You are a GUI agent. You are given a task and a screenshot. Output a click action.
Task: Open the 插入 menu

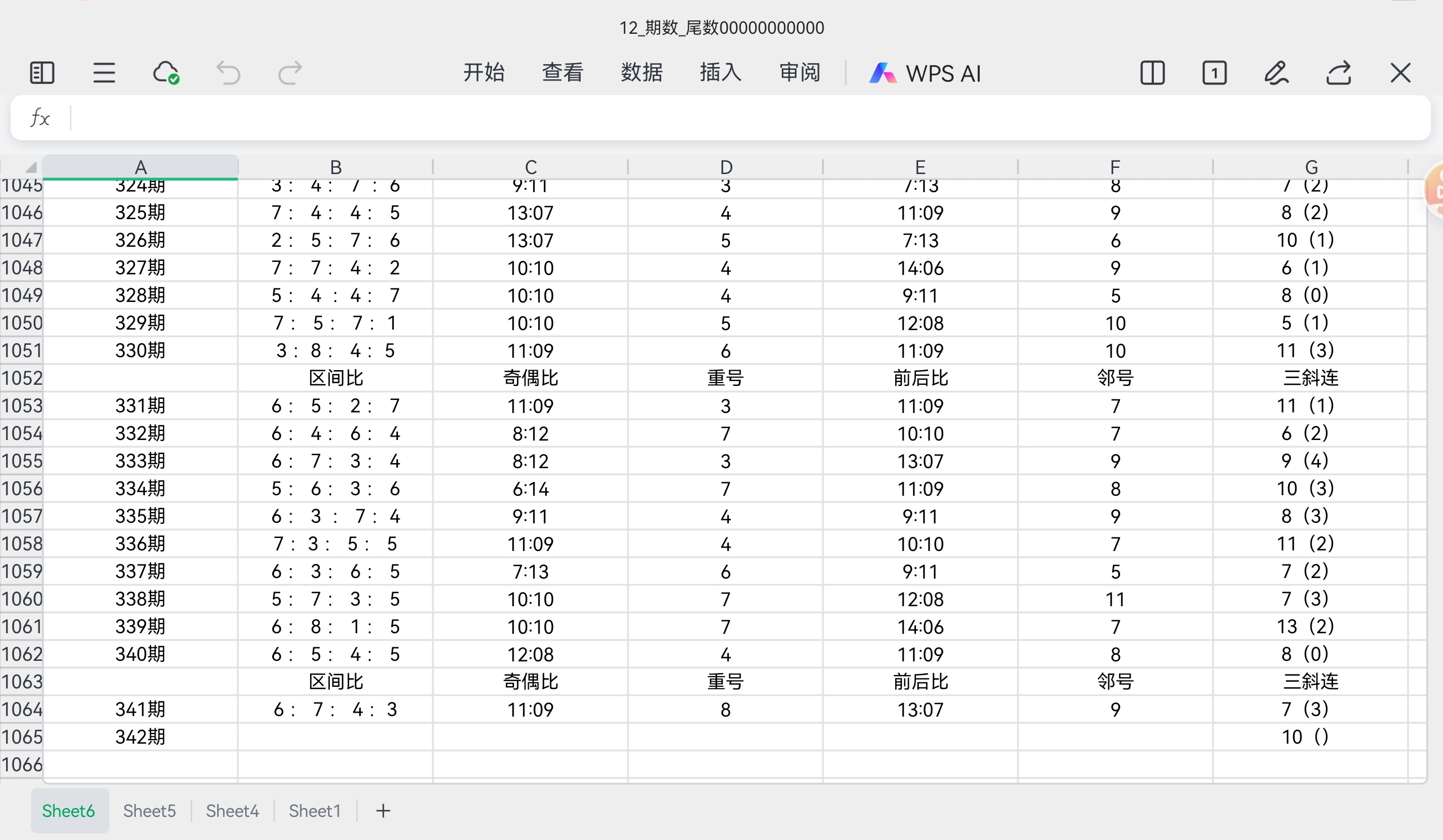coord(720,73)
